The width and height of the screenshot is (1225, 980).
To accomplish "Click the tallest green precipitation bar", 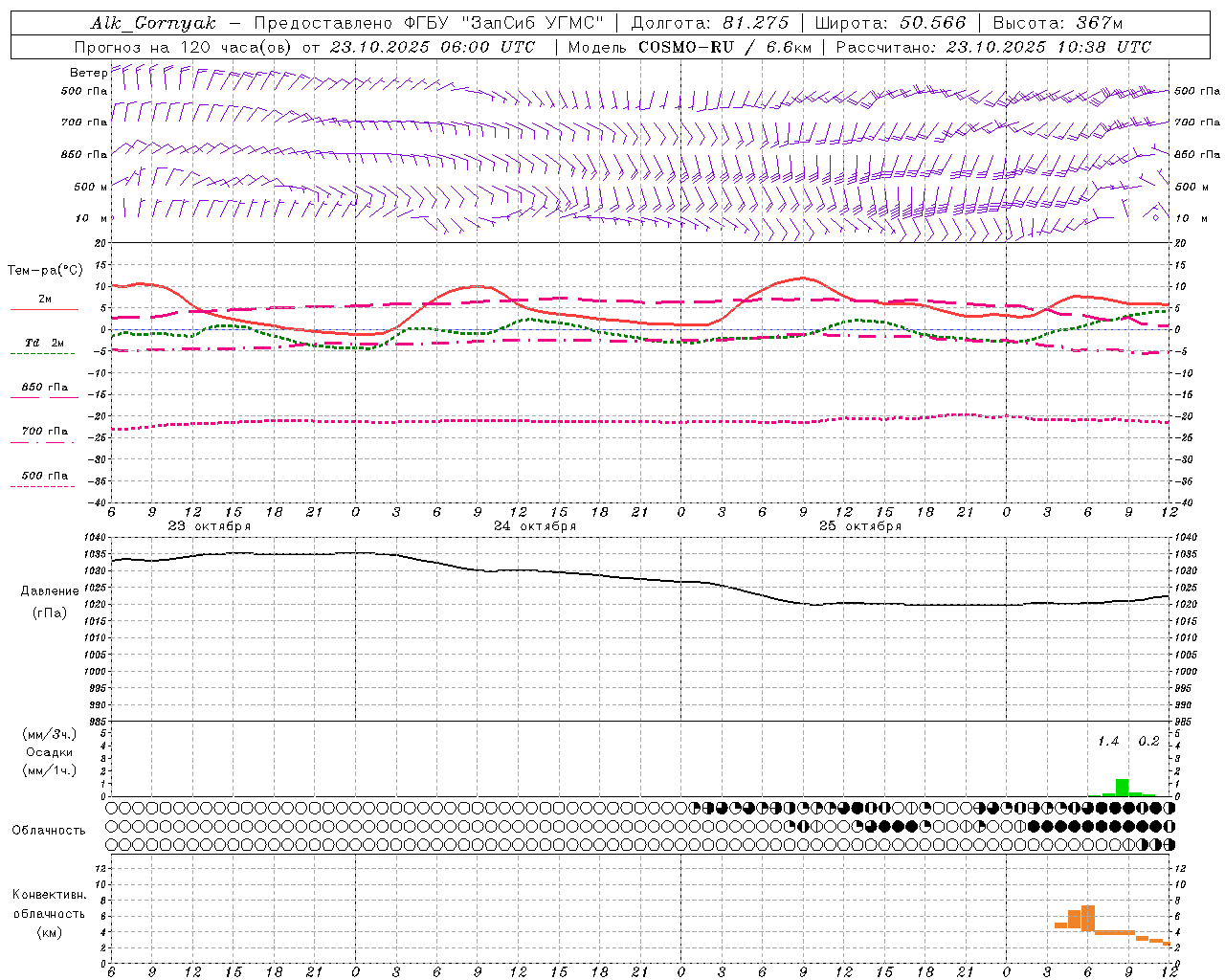I will pyautogui.click(x=1122, y=788).
